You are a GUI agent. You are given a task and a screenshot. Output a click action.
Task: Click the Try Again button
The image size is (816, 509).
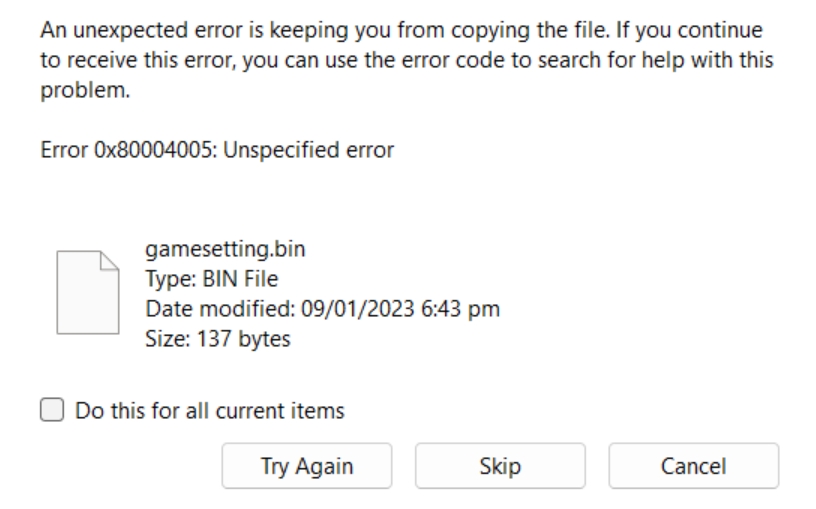(x=306, y=466)
